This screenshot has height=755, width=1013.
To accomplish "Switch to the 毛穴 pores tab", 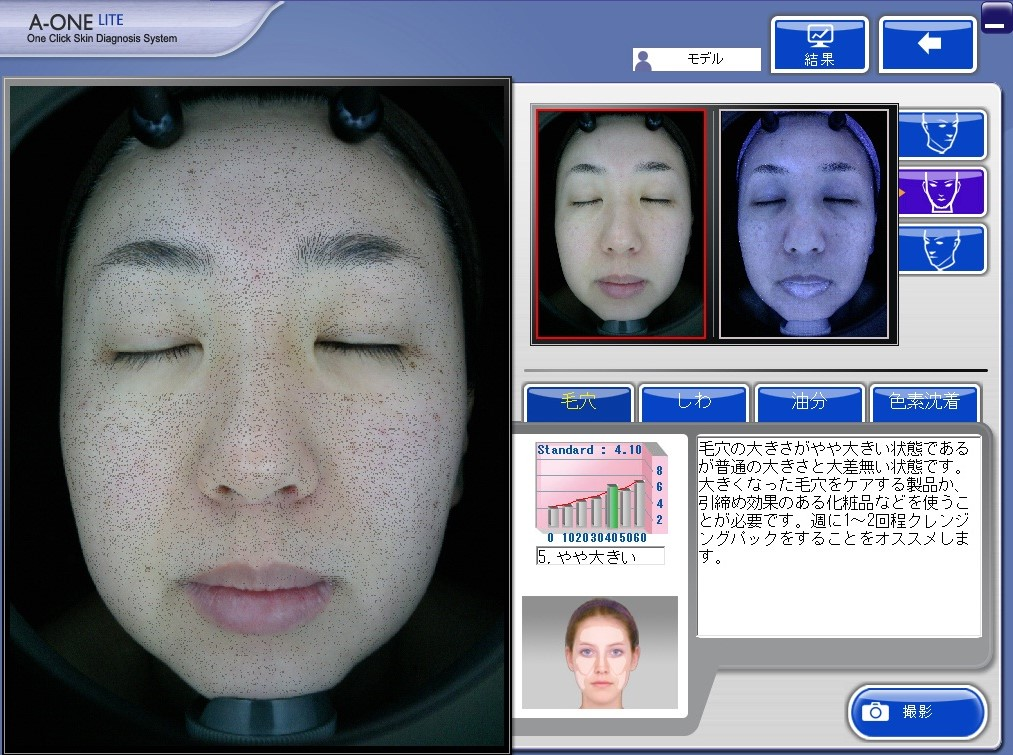I will (x=578, y=402).
